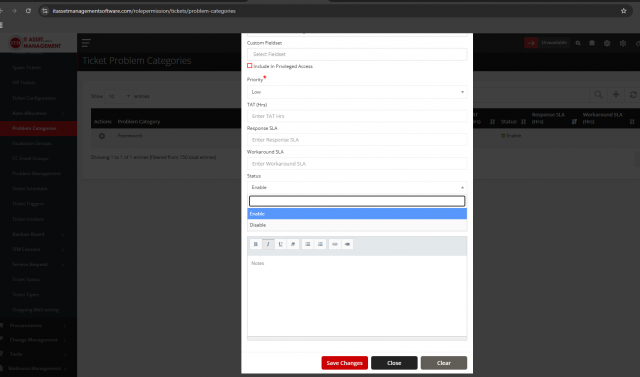Focus the Response SLA input field
Screen dimensions: 640x377
click(x=357, y=140)
